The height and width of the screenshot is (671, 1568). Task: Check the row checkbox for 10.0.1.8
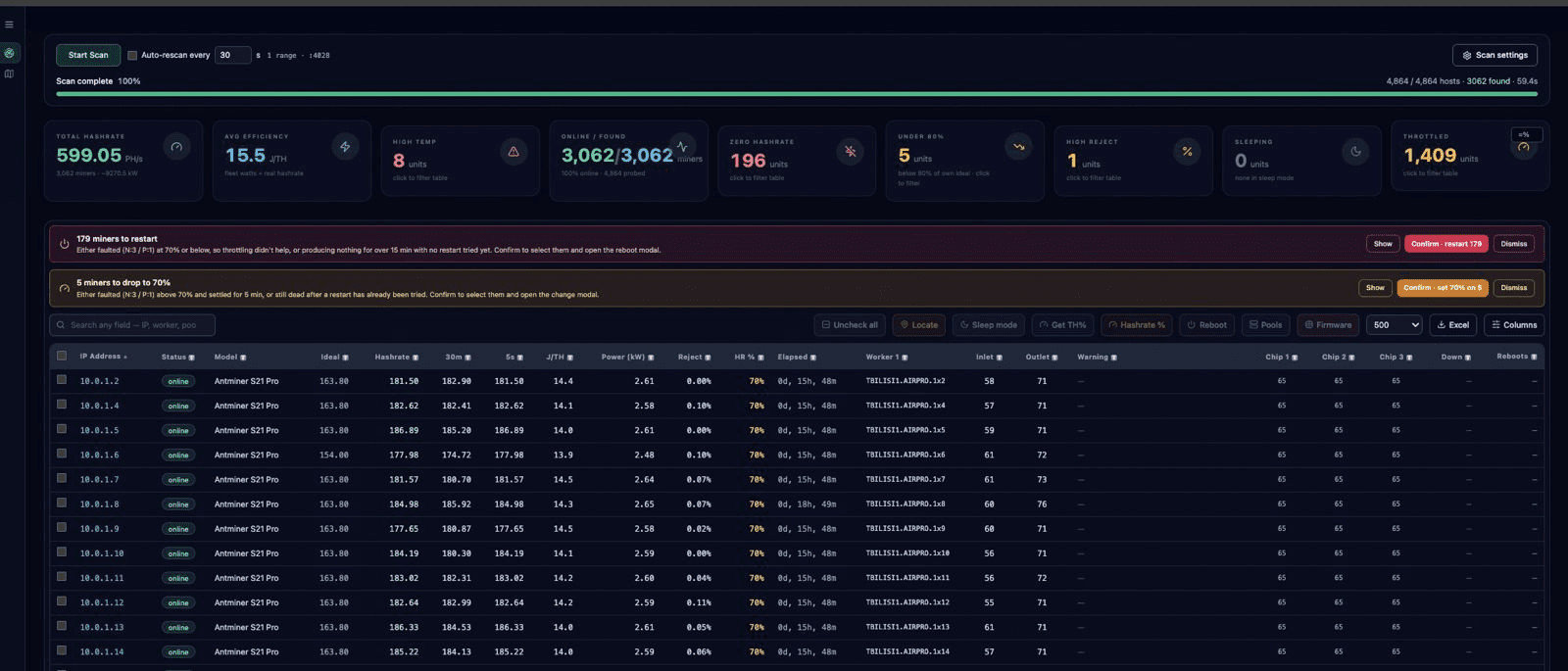(x=62, y=503)
